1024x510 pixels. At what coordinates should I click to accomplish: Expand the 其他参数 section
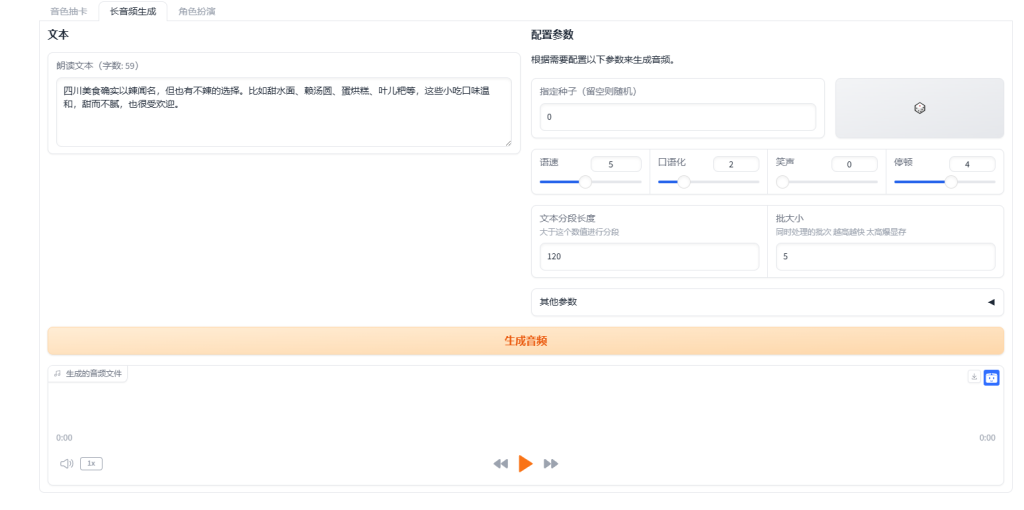point(767,302)
